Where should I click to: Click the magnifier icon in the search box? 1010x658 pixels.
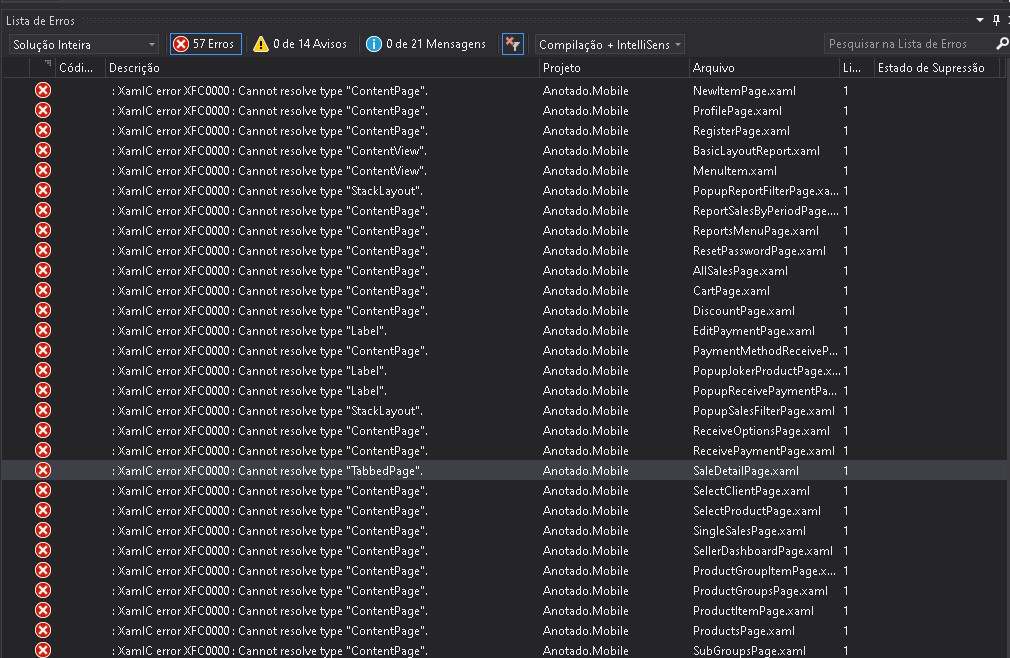point(1000,43)
